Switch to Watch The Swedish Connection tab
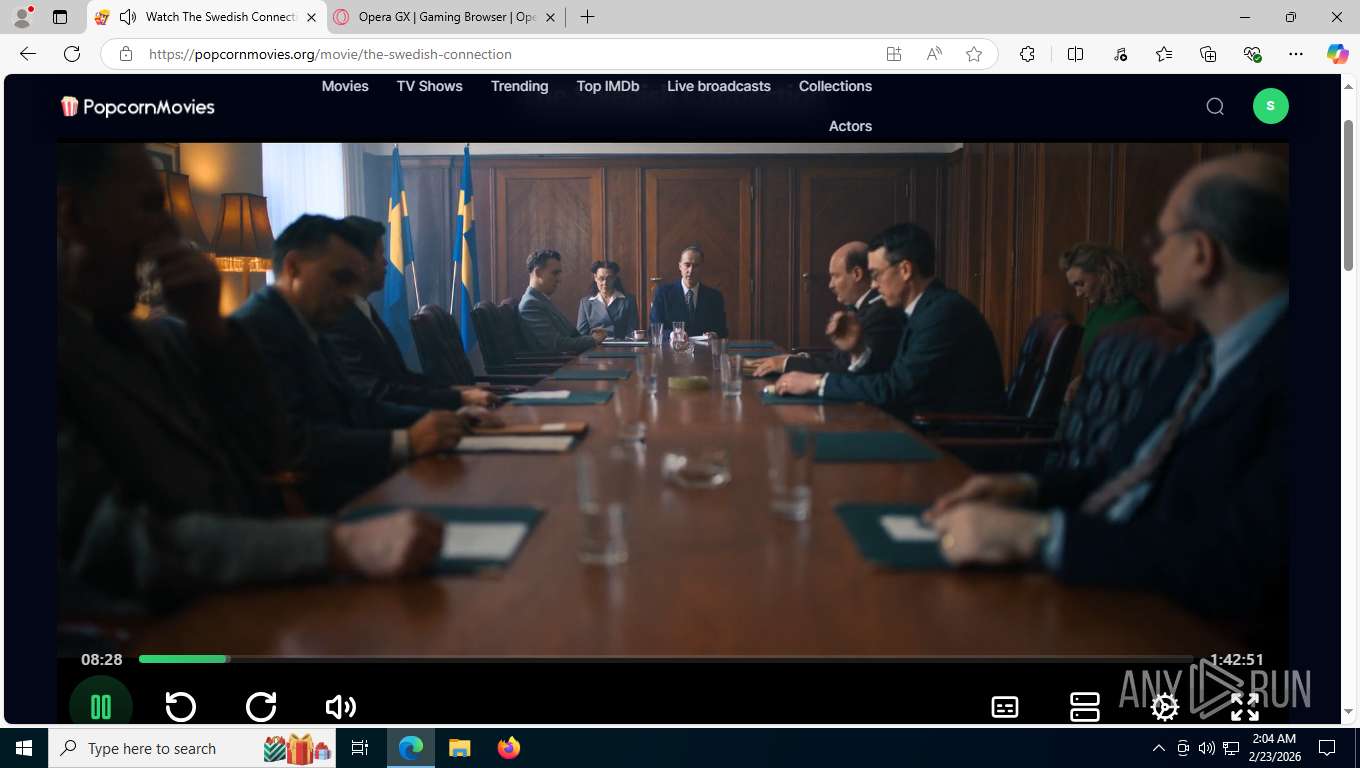Screen dimensions: 1360x768 point(207,17)
